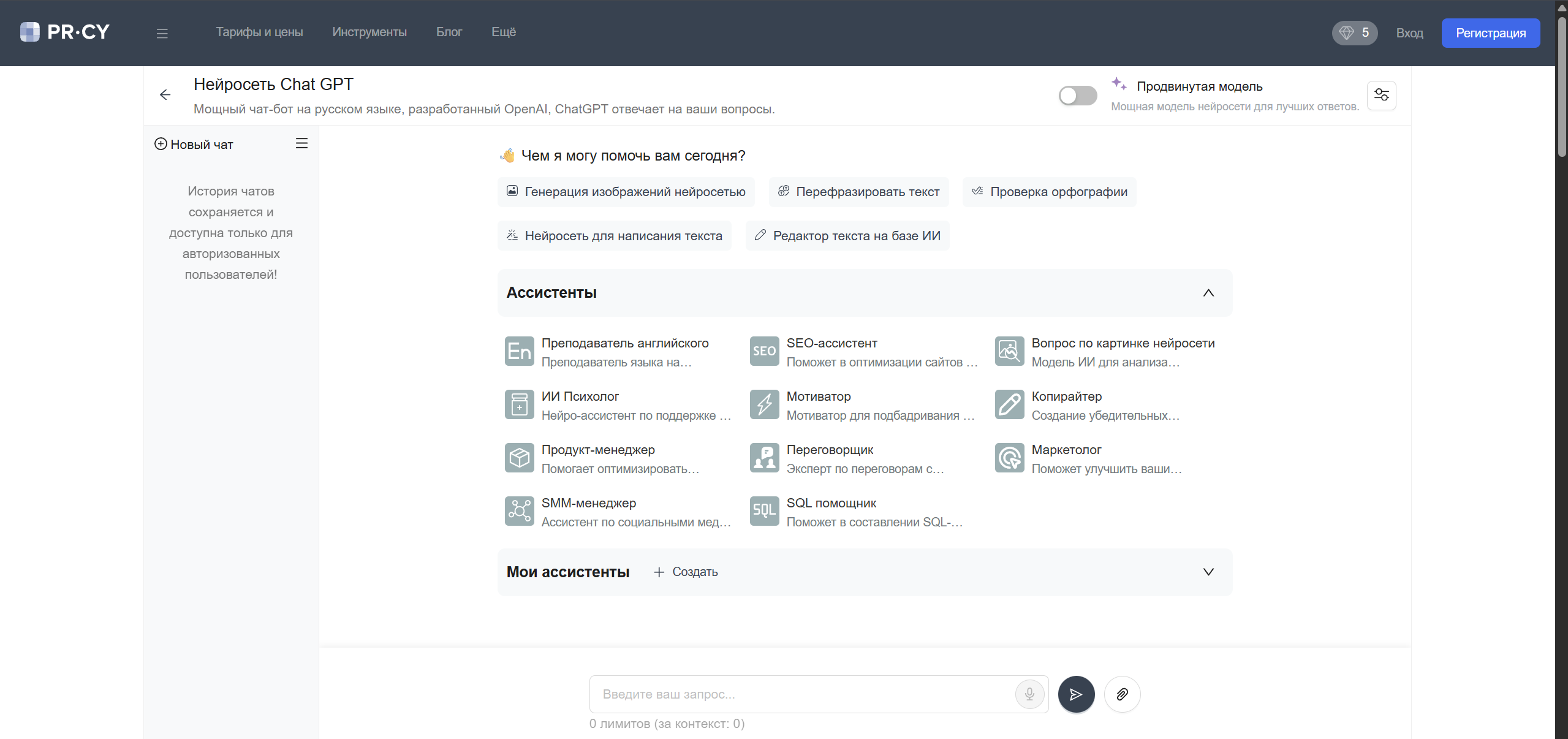The height and width of the screenshot is (739, 1568).
Task: Select the SQL помощник title text
Action: (x=831, y=503)
